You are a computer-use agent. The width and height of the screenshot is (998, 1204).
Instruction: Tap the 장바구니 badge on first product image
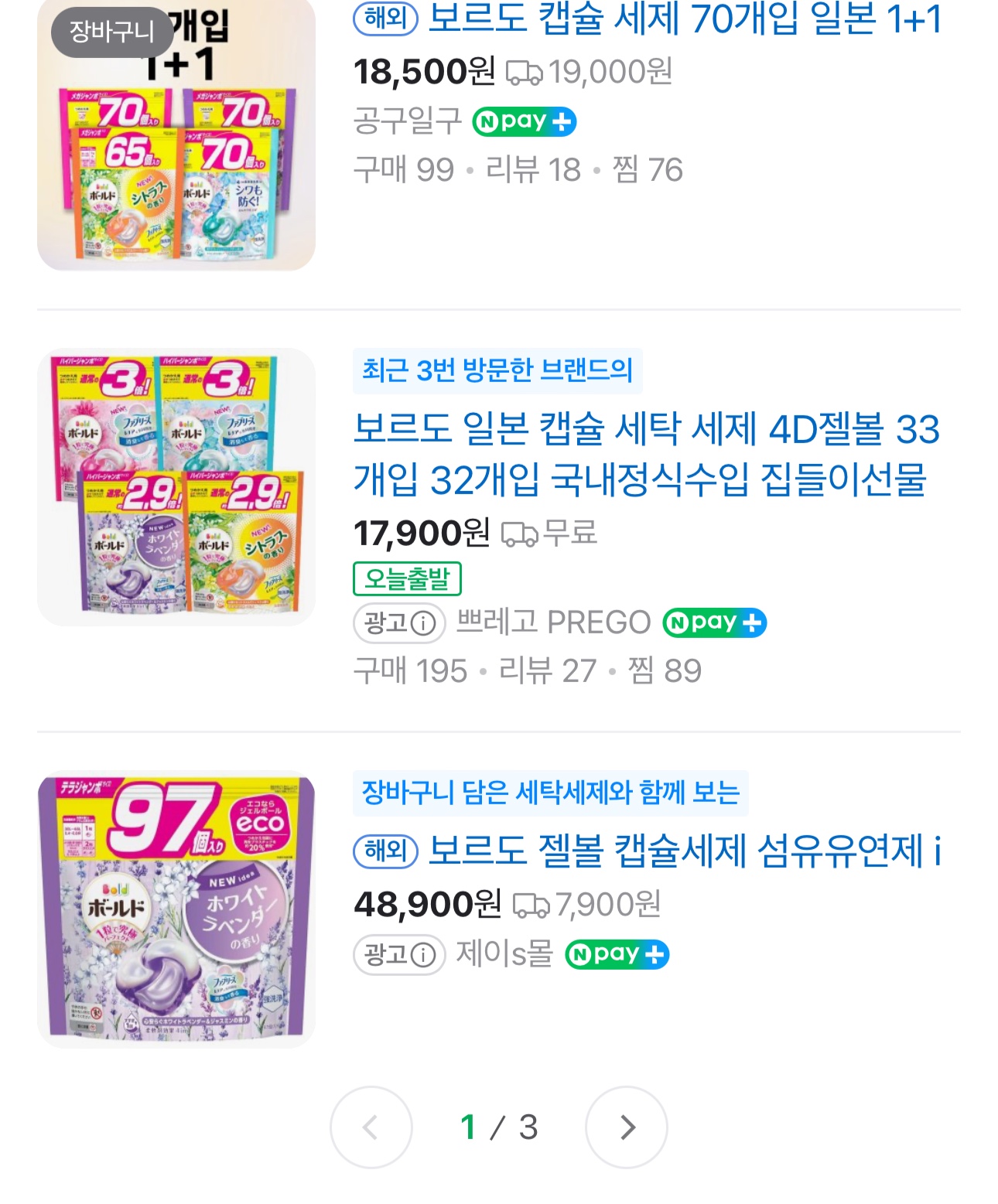click(x=112, y=32)
